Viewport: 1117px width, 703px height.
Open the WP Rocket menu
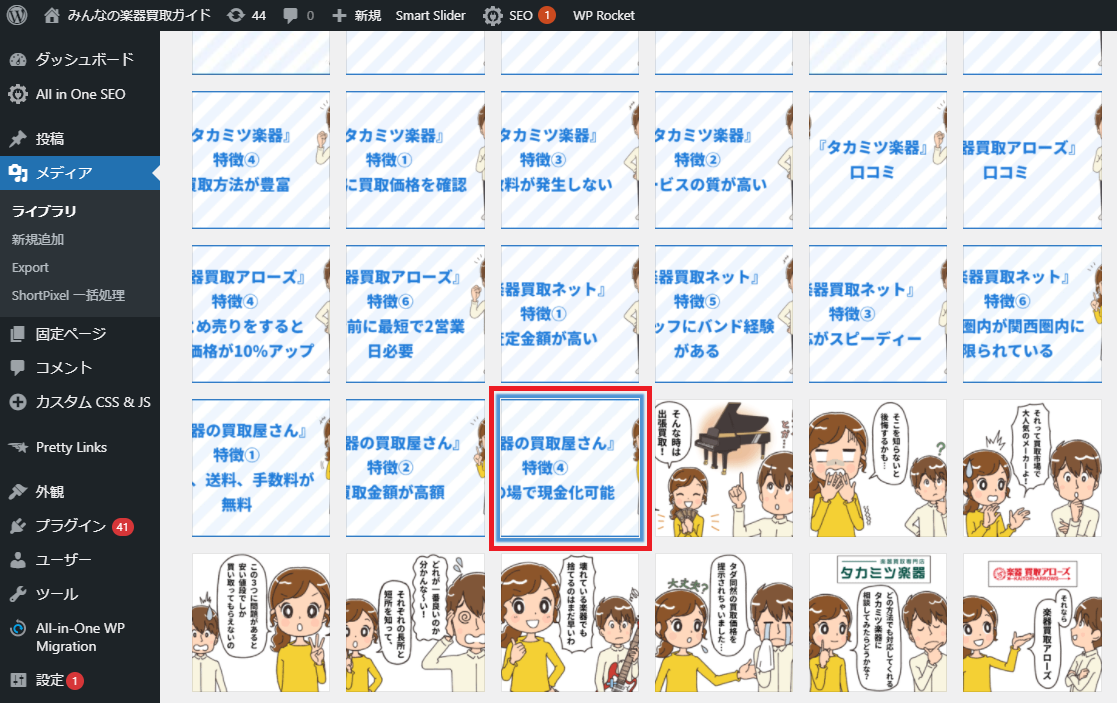point(604,15)
